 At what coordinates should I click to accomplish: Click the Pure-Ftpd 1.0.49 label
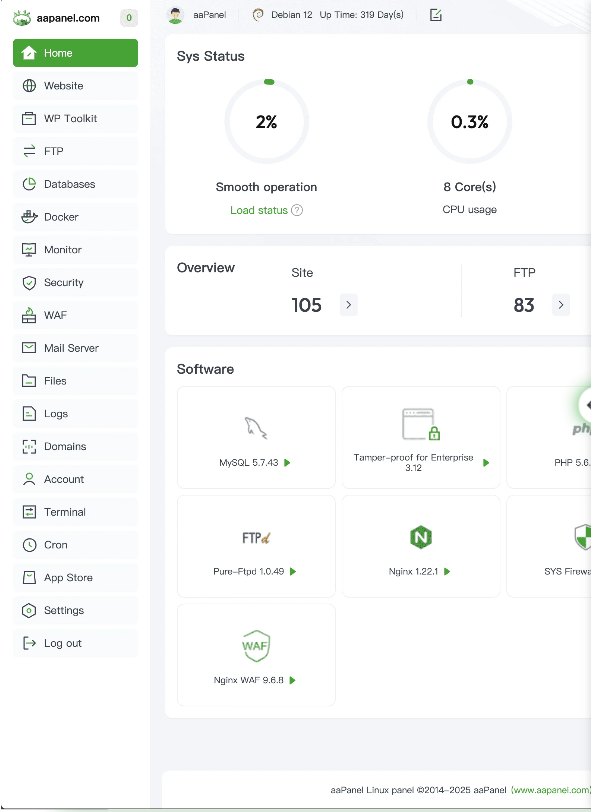249,571
